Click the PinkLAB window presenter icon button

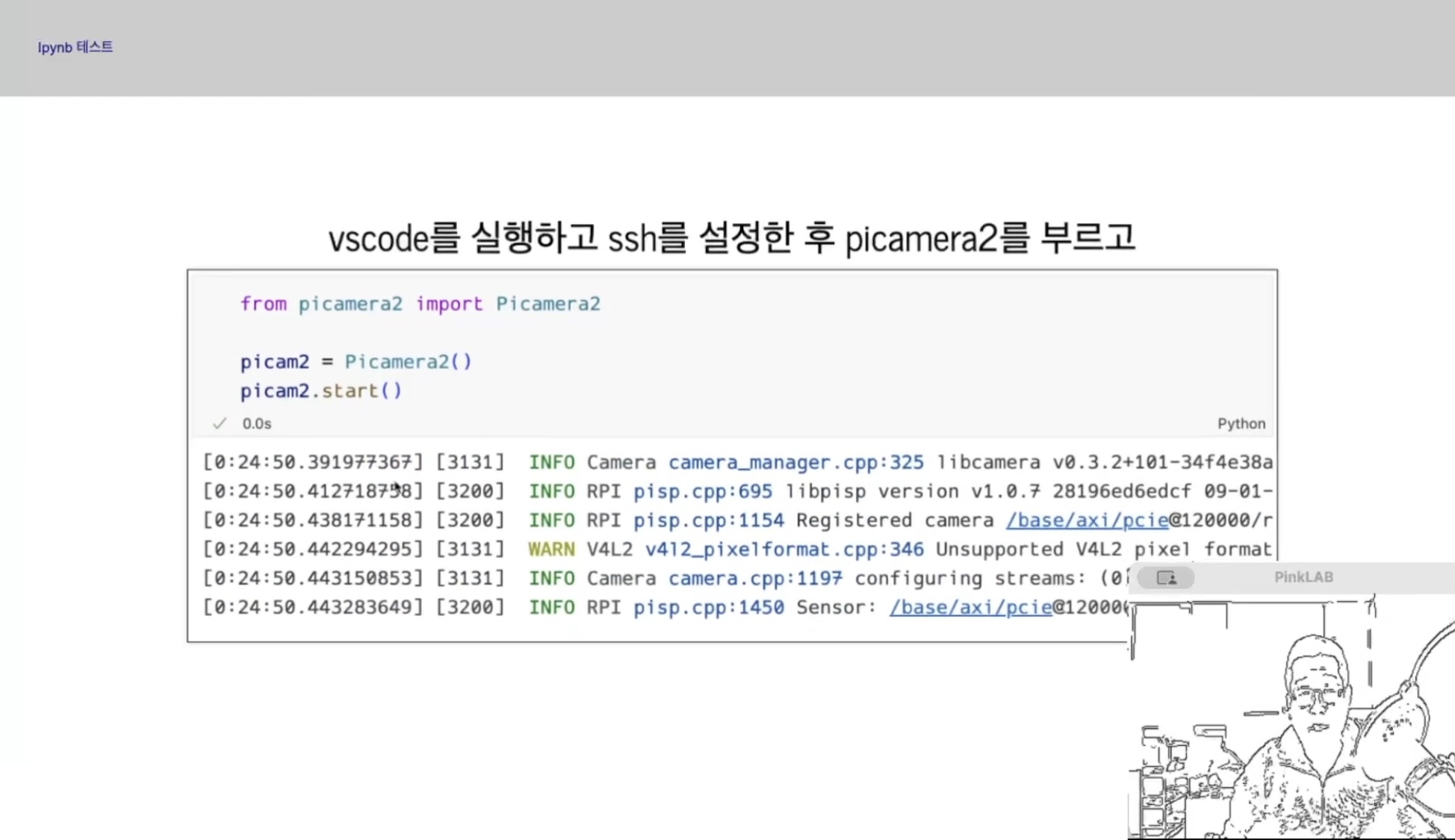(x=1165, y=577)
